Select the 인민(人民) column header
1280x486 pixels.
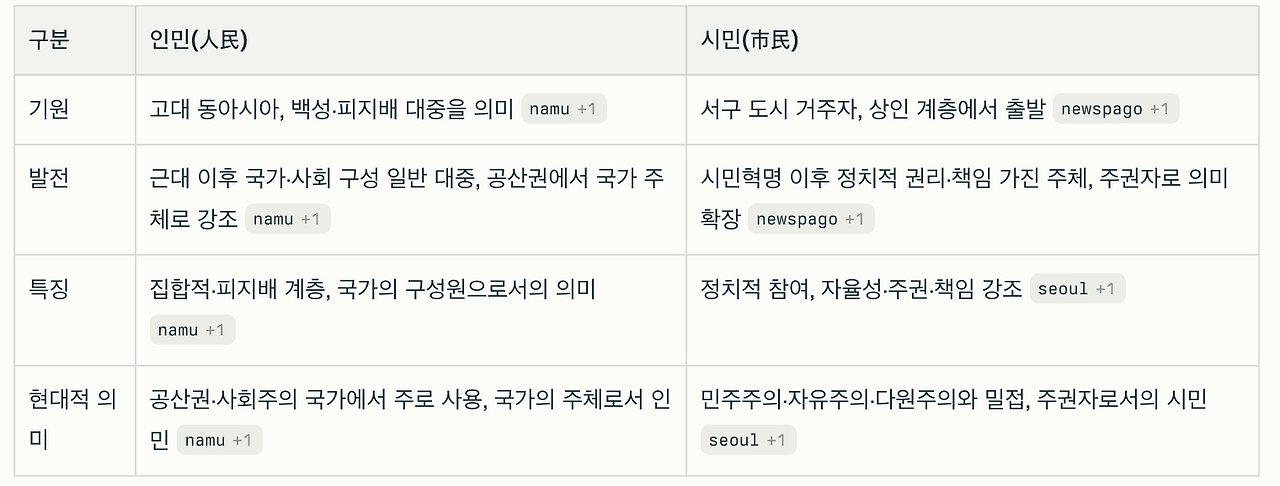pos(199,40)
